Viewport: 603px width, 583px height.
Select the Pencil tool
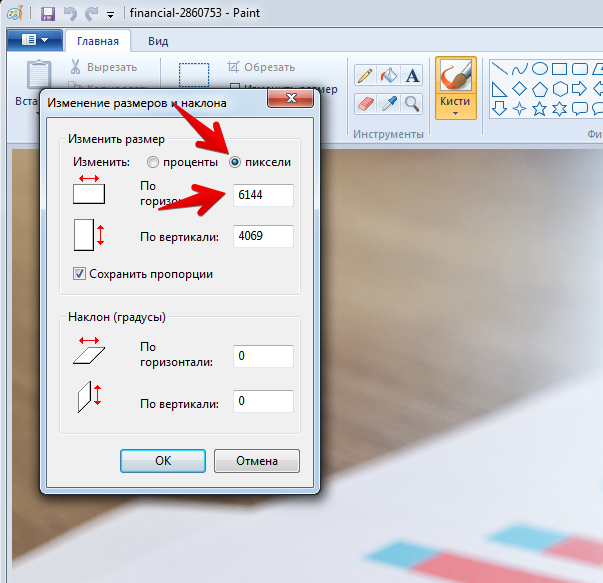tap(365, 75)
